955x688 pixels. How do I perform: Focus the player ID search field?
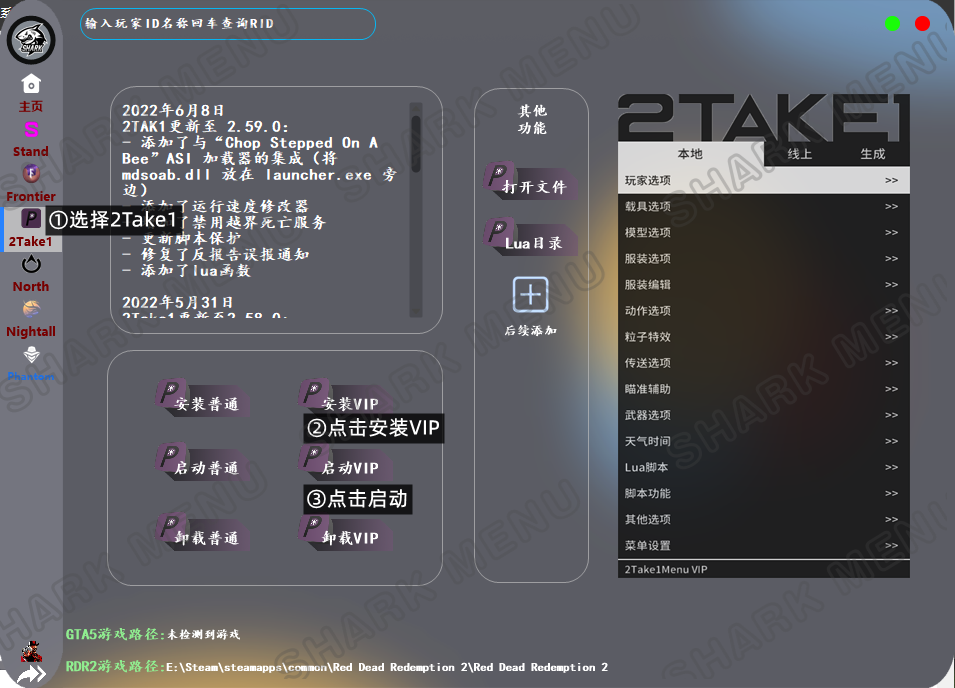point(228,24)
